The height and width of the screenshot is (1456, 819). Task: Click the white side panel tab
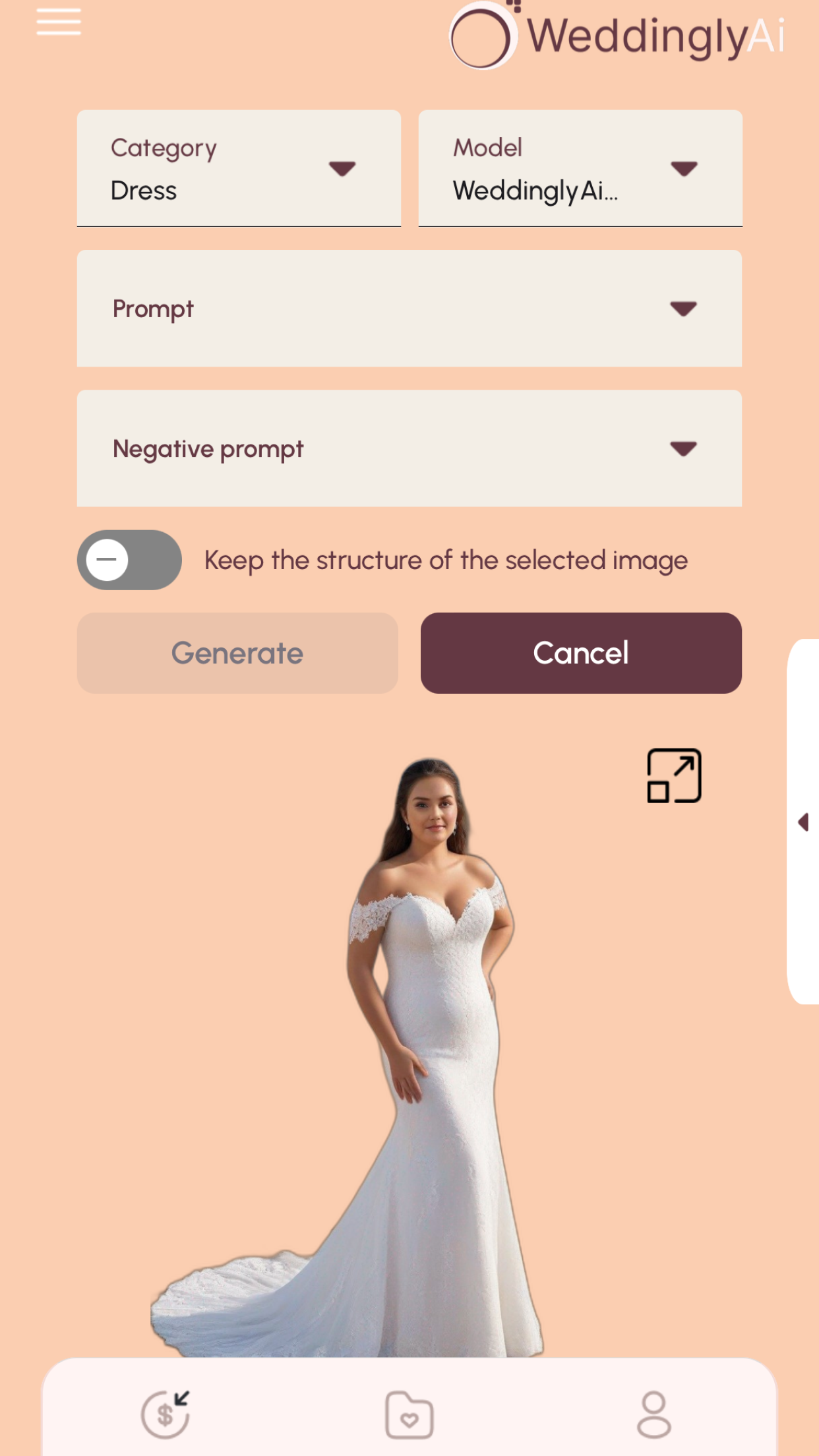pyautogui.click(x=803, y=822)
